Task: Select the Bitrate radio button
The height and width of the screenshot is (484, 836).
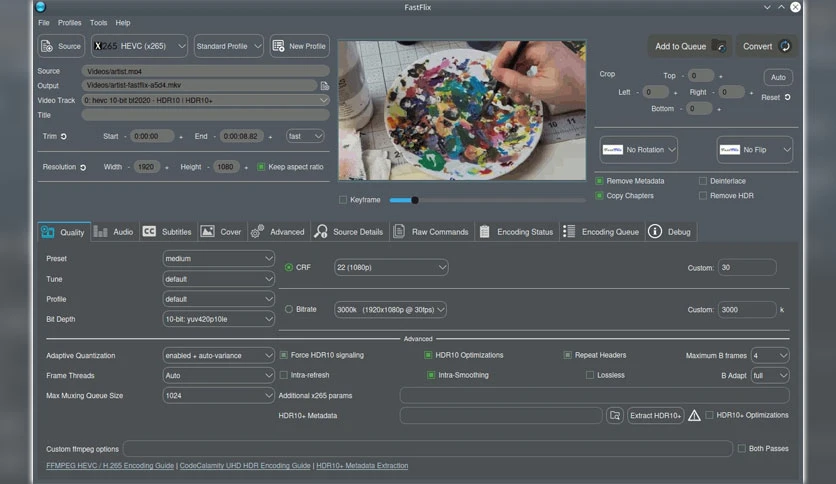Action: pos(288,309)
